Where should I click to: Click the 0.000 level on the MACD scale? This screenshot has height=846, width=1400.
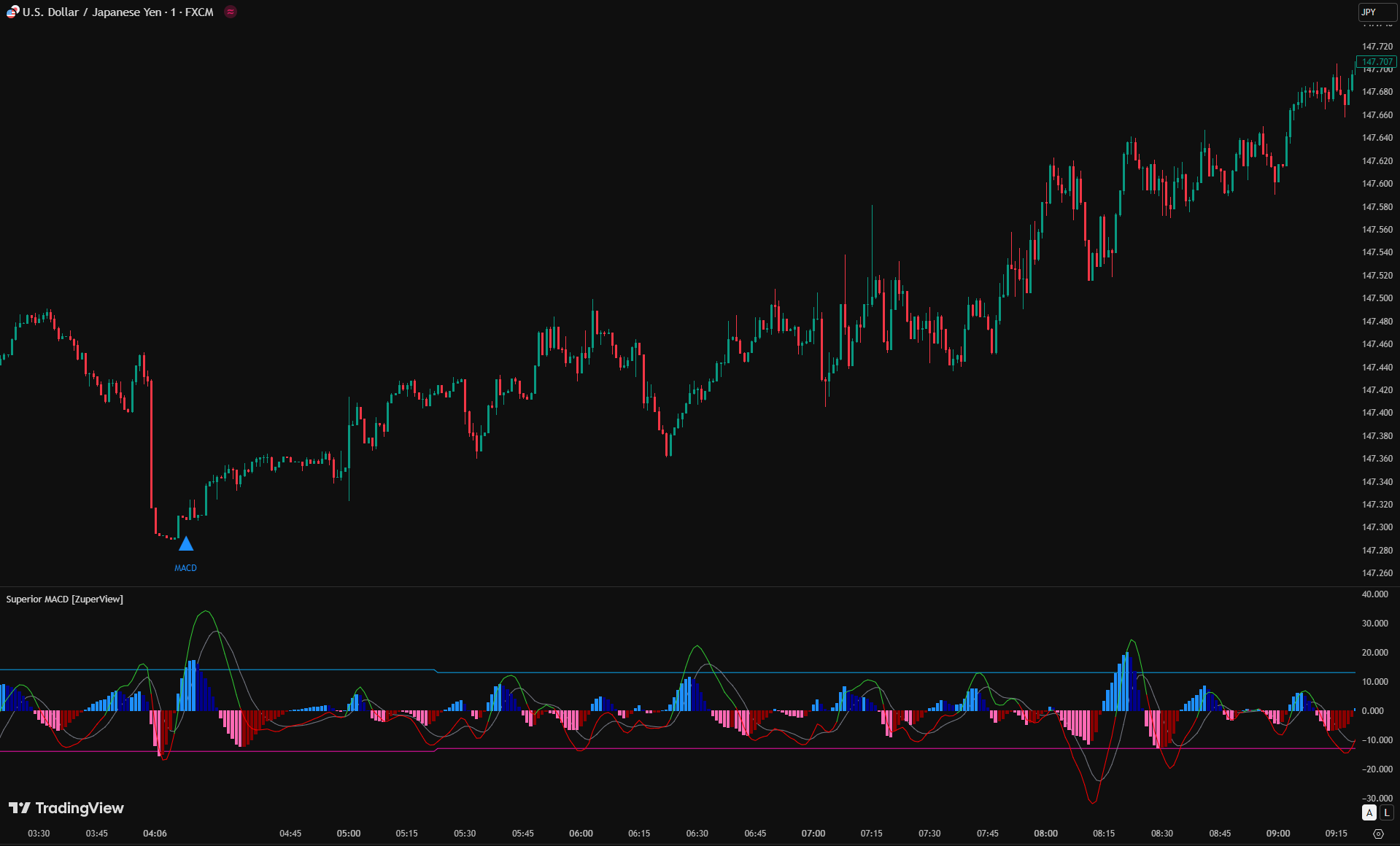[1372, 711]
